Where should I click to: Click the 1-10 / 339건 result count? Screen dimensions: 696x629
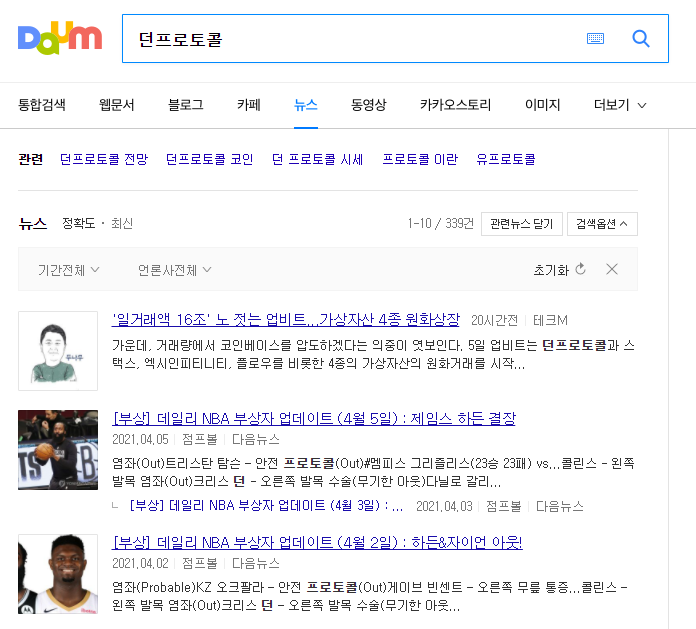[441, 223]
